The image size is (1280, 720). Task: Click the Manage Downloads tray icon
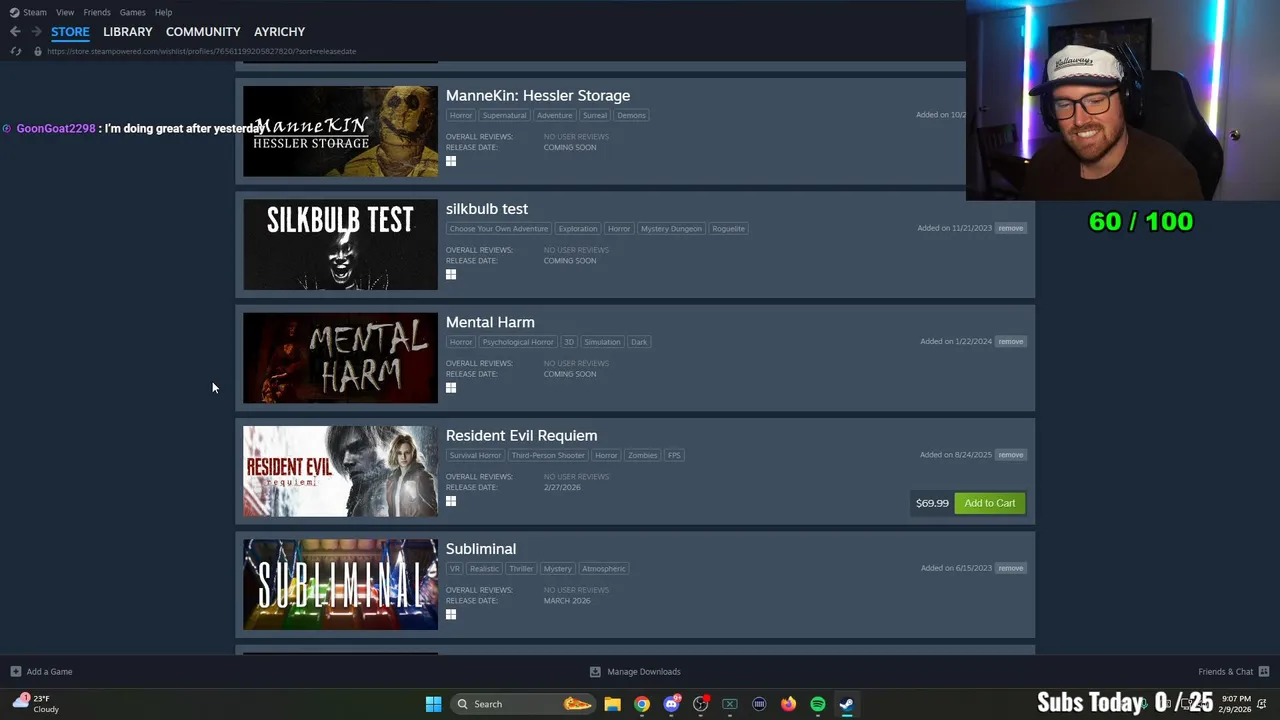point(595,672)
